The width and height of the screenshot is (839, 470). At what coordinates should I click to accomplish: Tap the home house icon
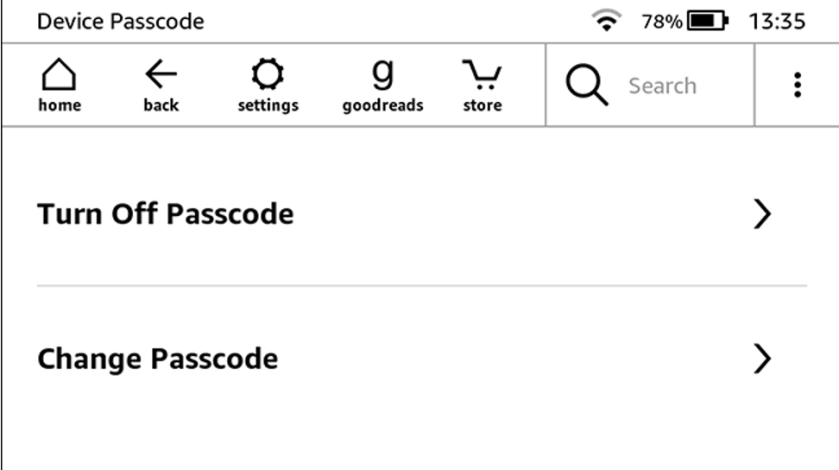[60, 75]
